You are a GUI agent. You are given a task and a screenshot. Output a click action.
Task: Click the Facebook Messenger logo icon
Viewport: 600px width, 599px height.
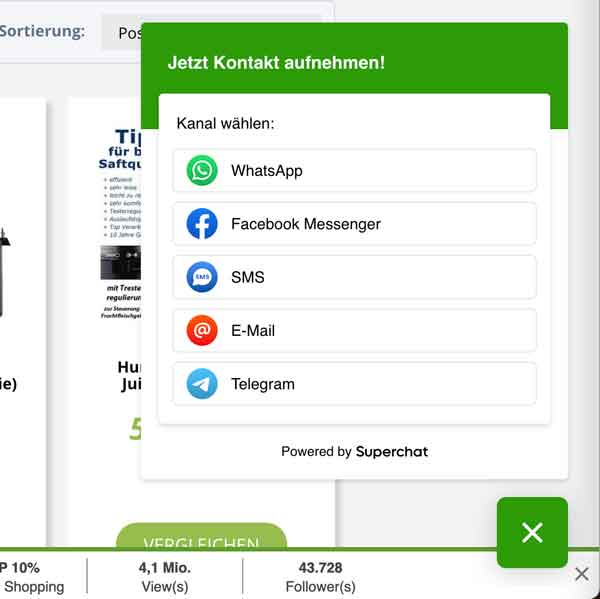point(202,224)
